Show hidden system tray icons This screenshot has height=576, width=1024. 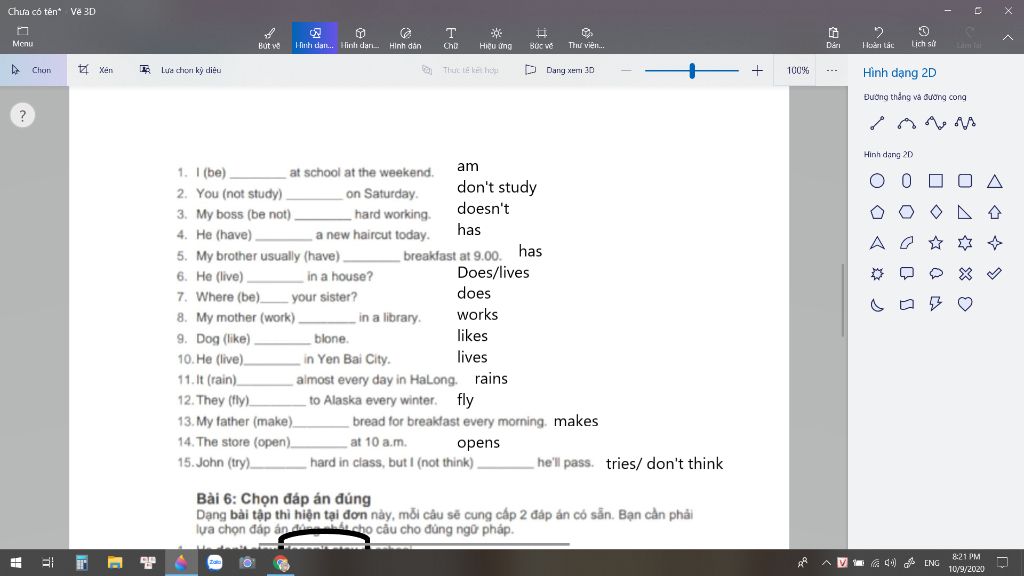[x=826, y=563]
